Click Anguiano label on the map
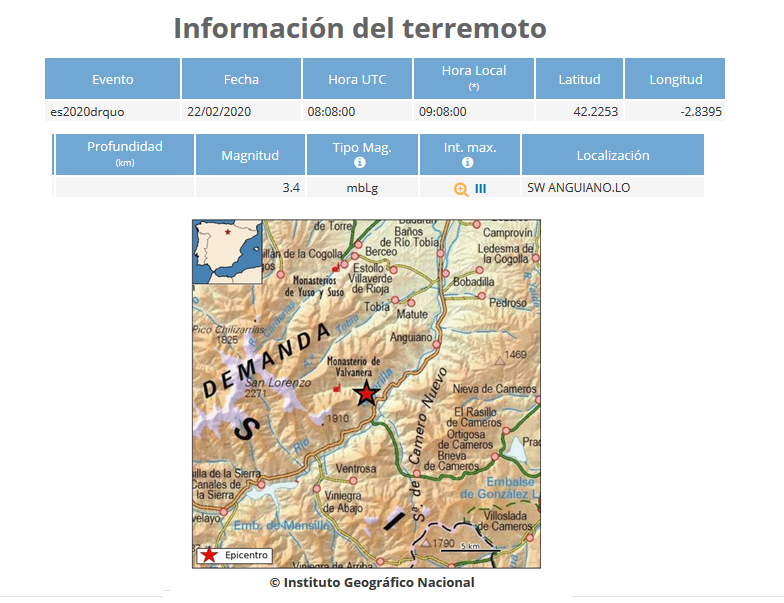Image resolution: width=784 pixels, height=603 pixels. coord(411,338)
